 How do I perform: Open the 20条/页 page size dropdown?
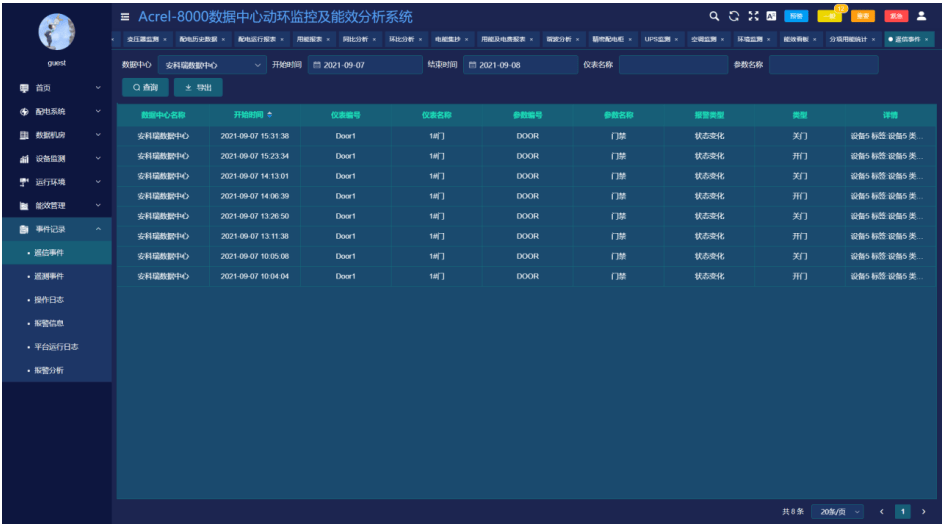coord(837,512)
